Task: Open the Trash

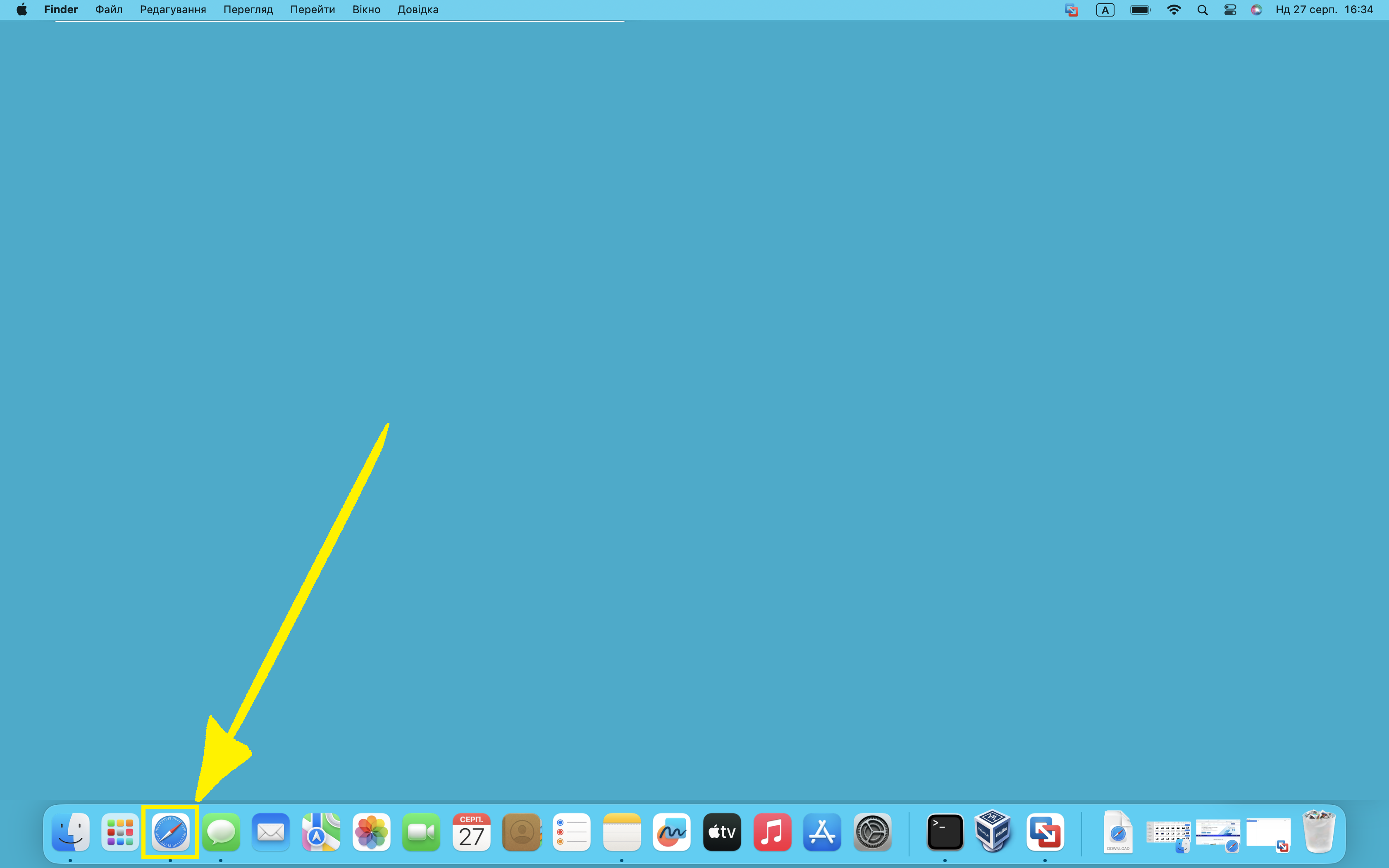Action: pos(1318,832)
